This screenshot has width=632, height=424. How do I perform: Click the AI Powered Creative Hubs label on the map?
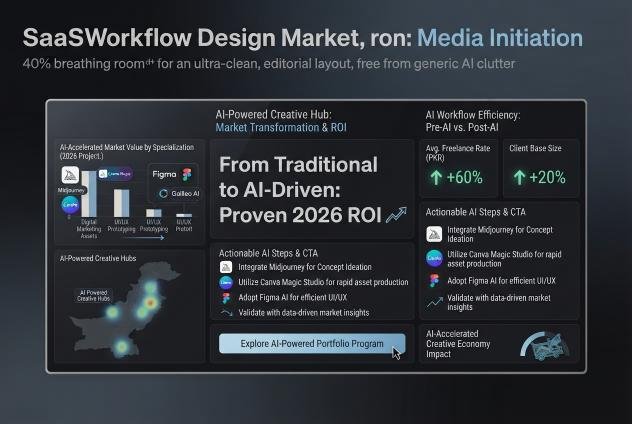pyautogui.click(x=94, y=295)
